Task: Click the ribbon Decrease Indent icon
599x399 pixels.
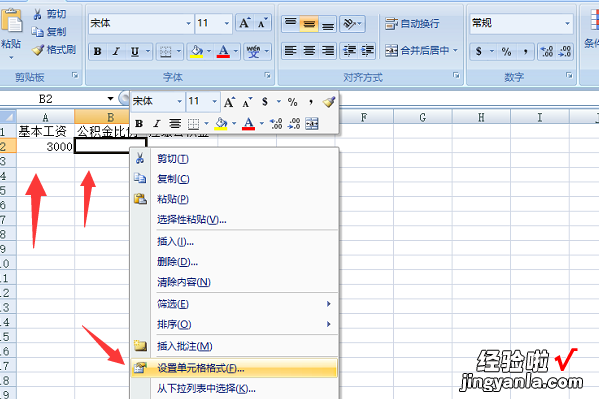Action: (x=349, y=50)
